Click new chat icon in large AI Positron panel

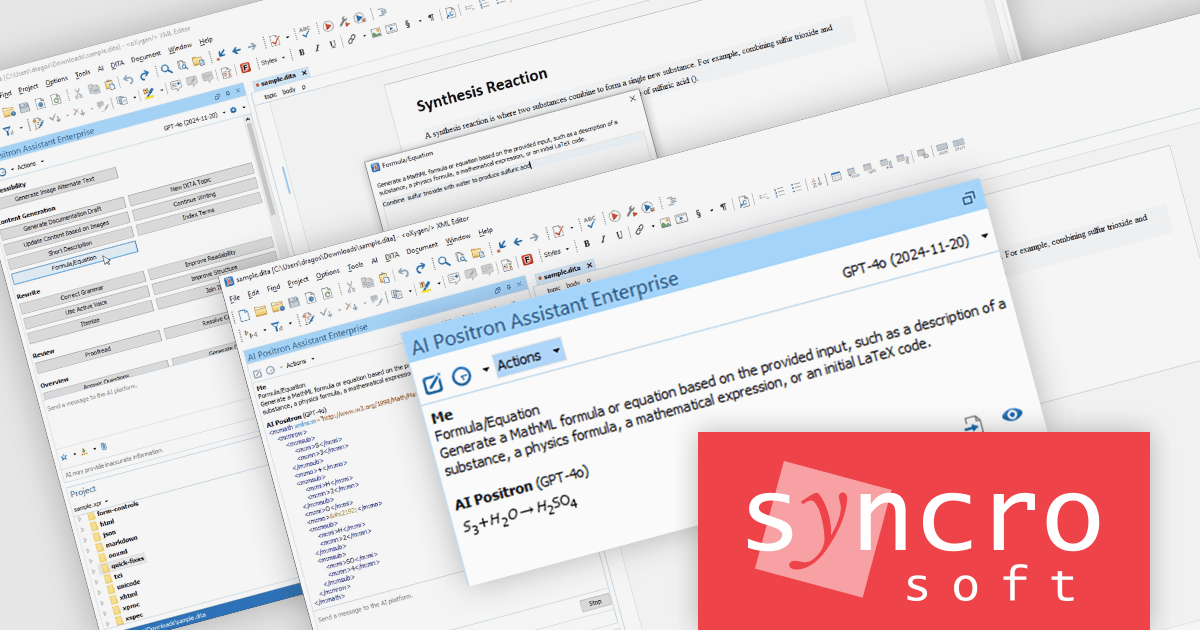pos(432,383)
